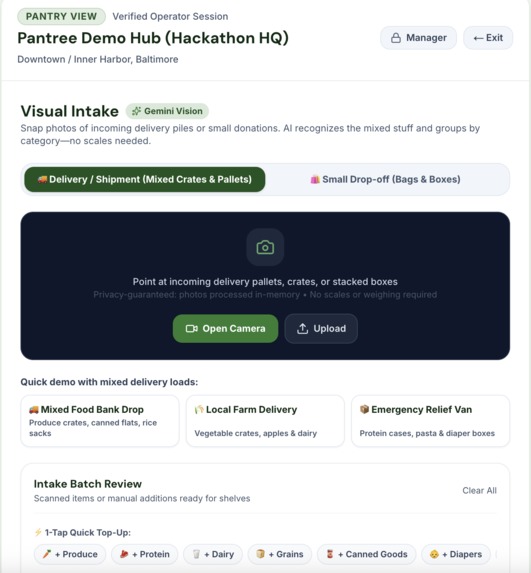Click the box icon on Emergency Relief Van
531x573 pixels.
[364, 409]
